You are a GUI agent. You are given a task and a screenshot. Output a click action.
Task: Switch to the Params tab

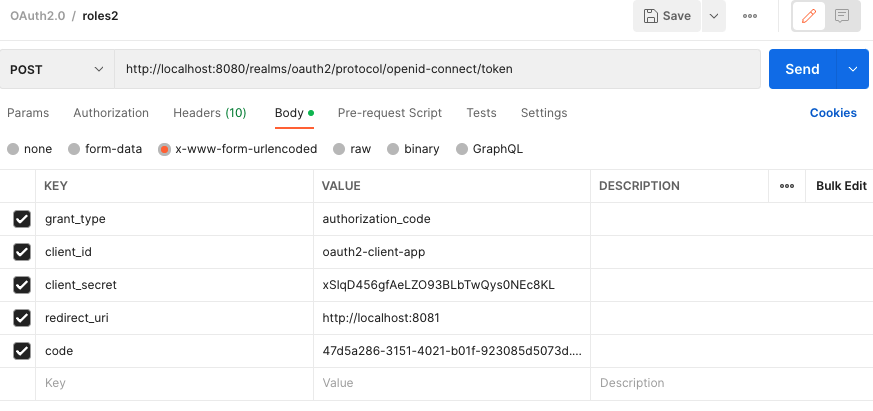pos(28,113)
